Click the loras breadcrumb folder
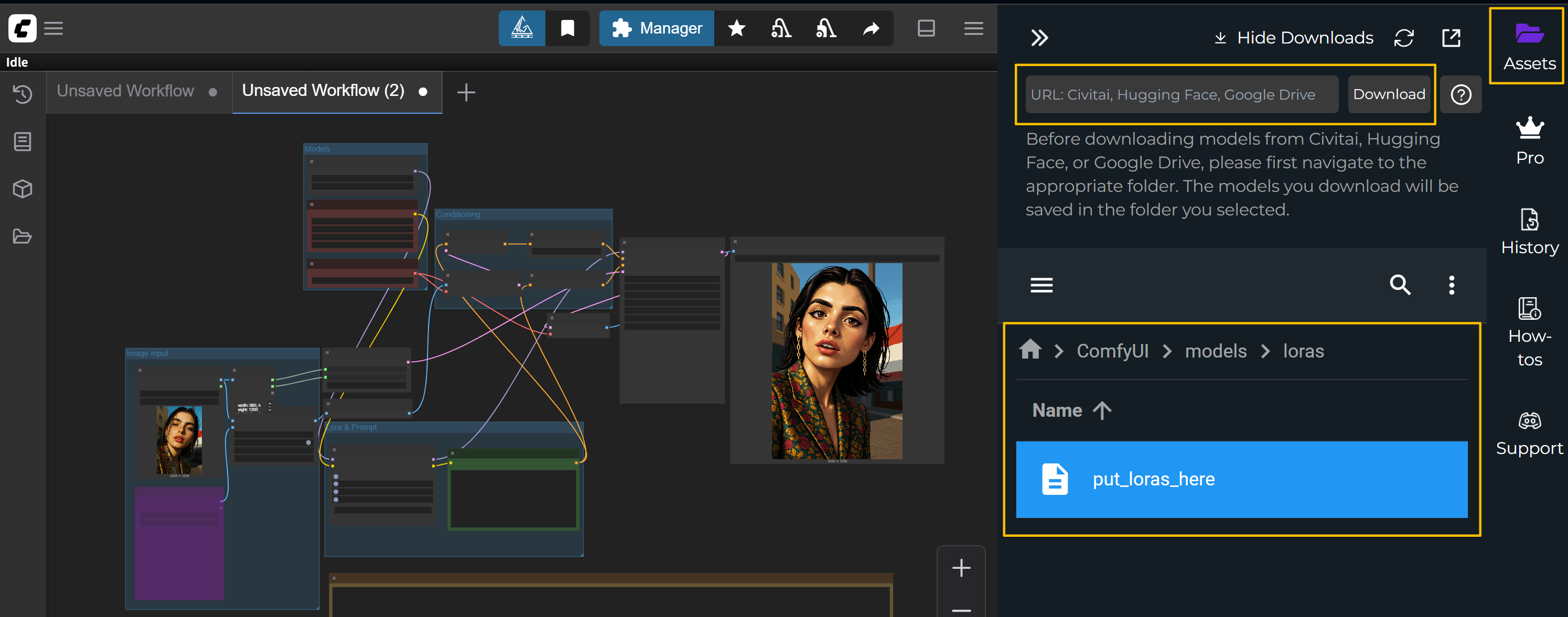Screen dimensions: 1568x617 click(1303, 351)
